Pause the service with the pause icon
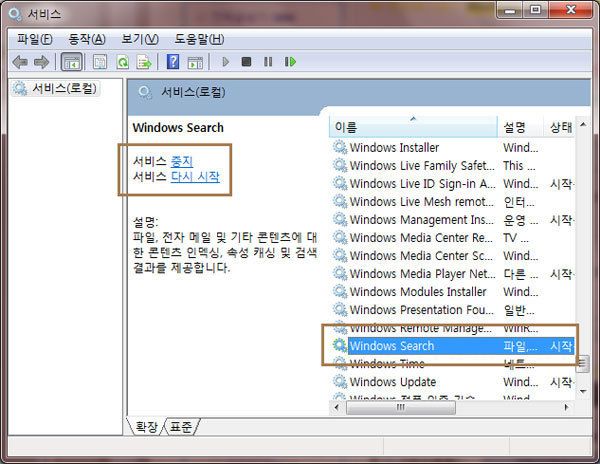 click(268, 62)
